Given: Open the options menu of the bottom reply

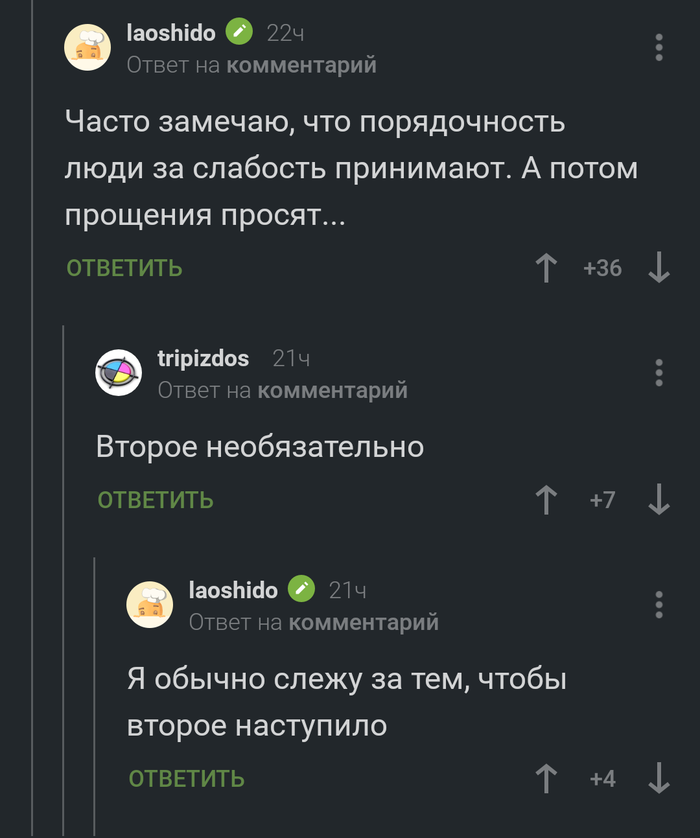Looking at the screenshot, I should [x=659, y=604].
